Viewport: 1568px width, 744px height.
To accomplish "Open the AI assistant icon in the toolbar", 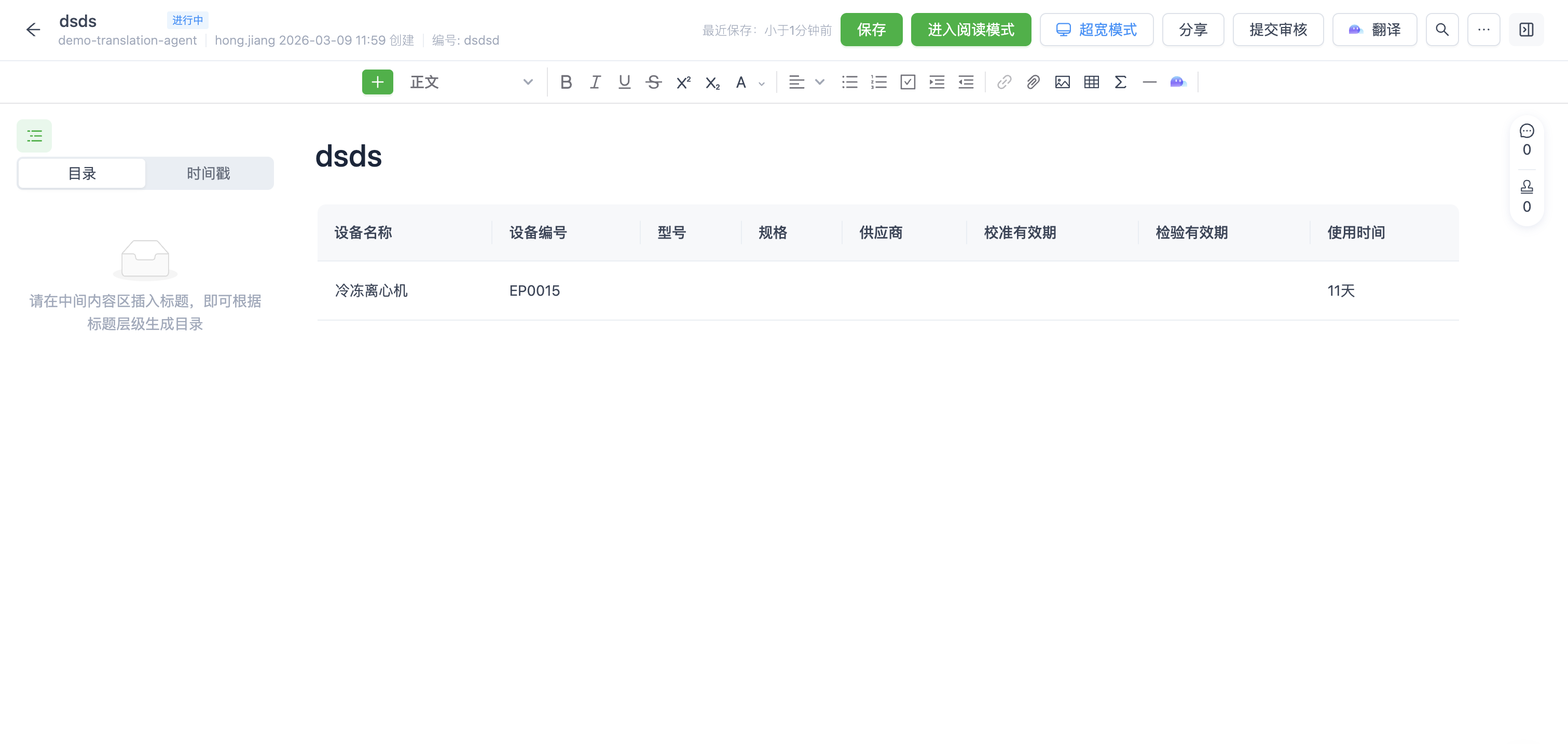I will [x=1177, y=81].
